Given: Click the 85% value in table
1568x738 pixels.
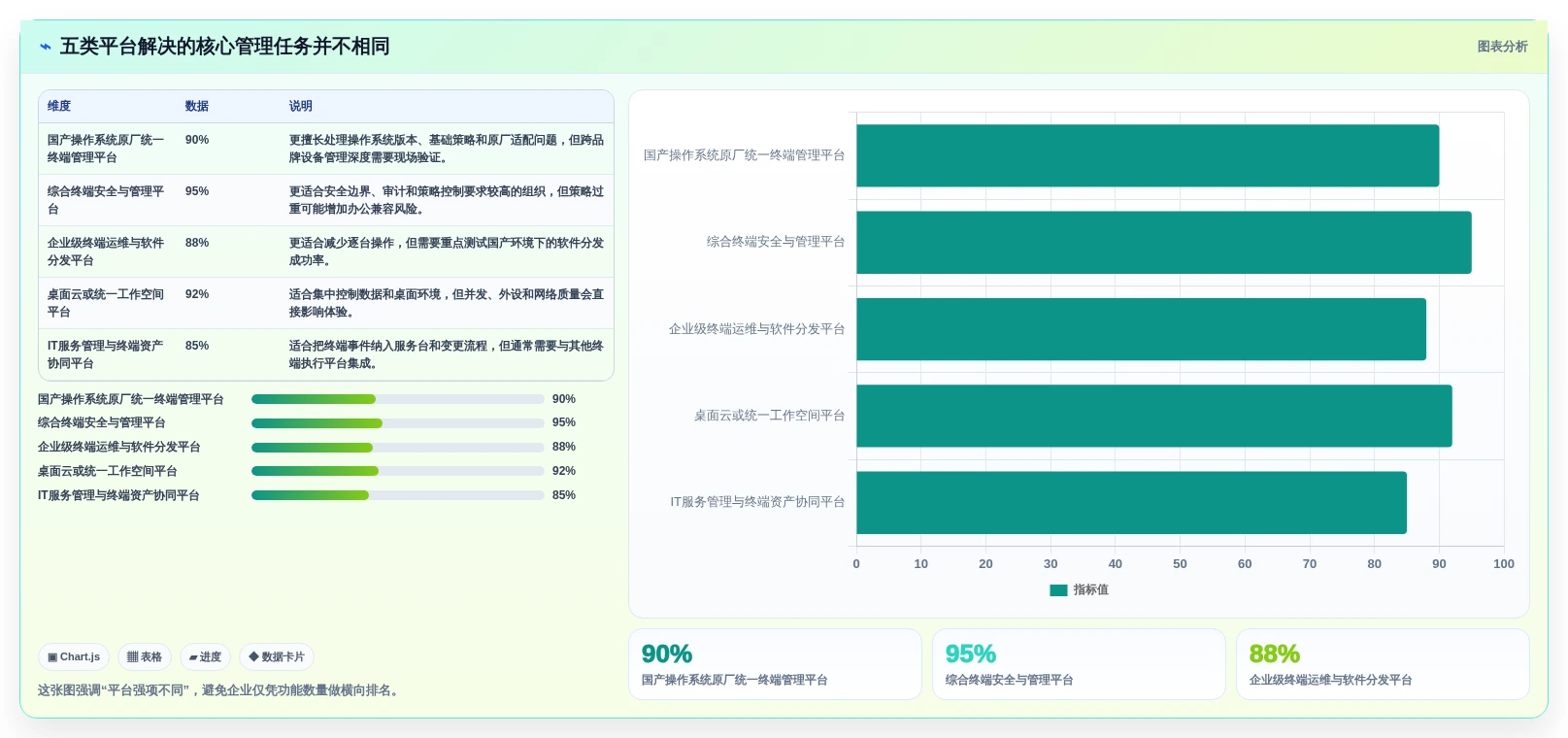Looking at the screenshot, I should (x=197, y=346).
